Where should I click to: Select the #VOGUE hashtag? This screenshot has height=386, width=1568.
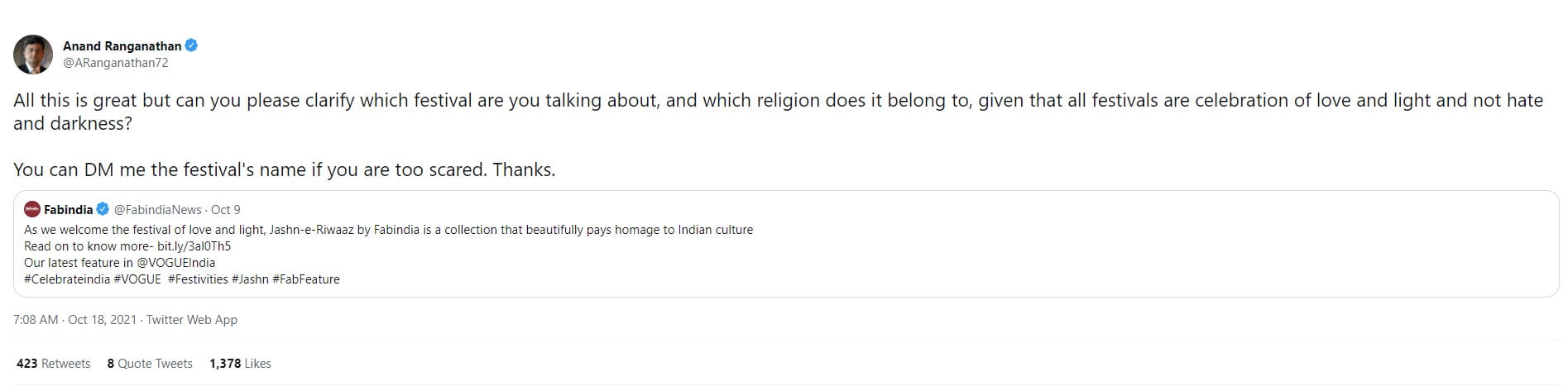(x=137, y=279)
